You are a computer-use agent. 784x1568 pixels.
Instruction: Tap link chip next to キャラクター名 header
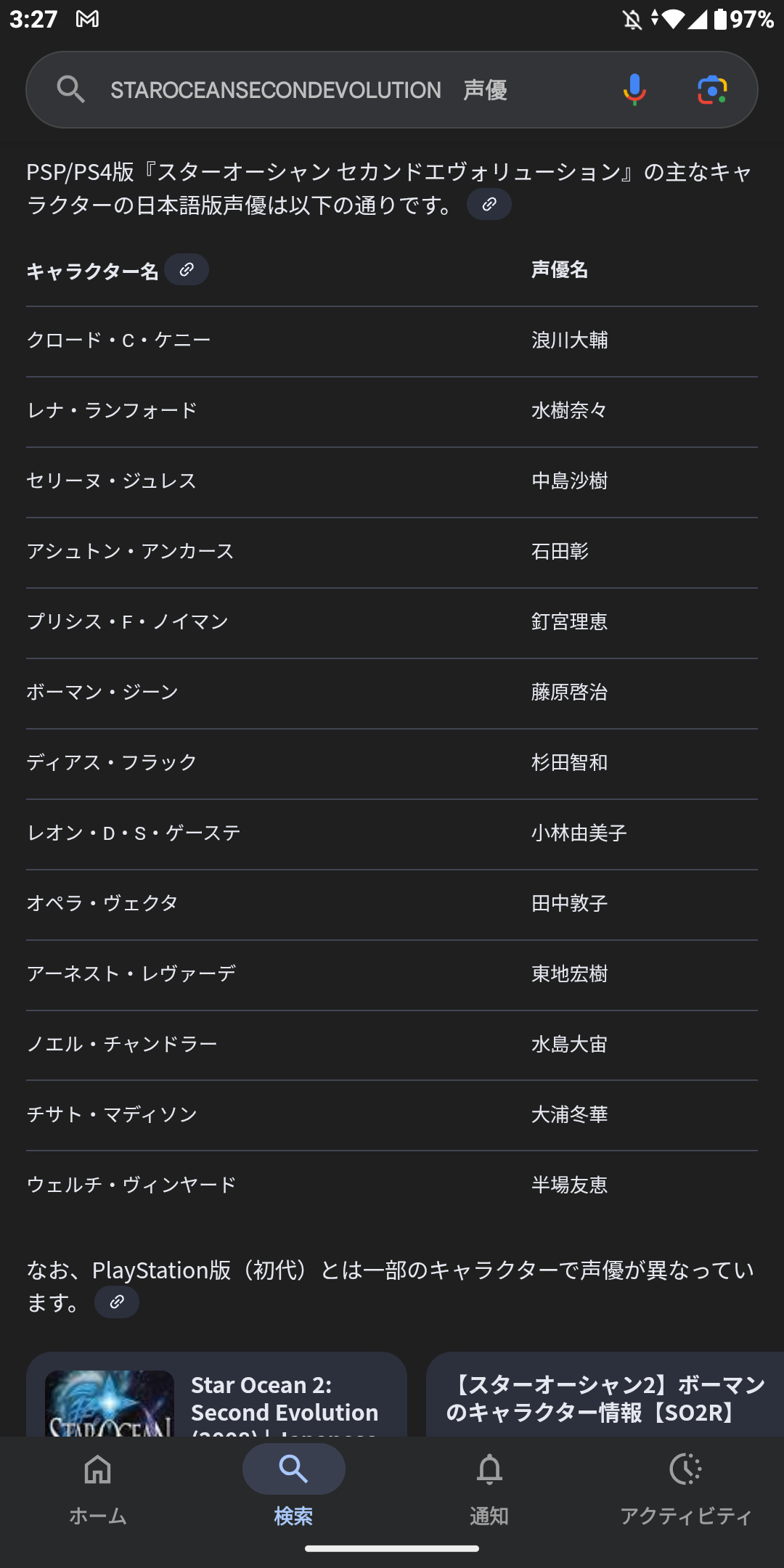point(187,270)
